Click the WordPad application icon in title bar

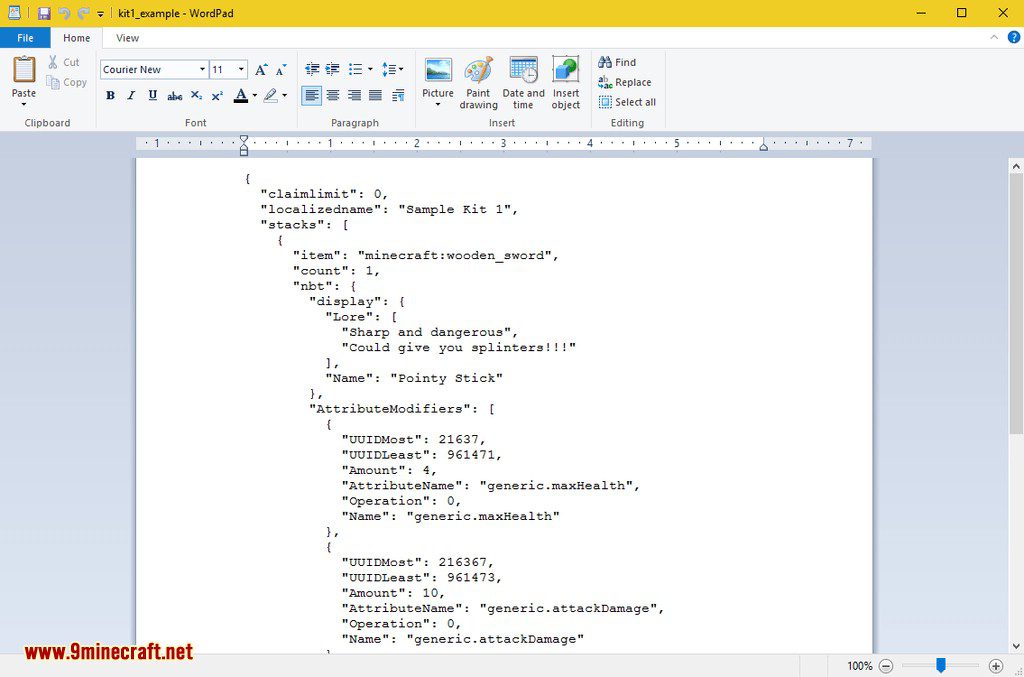[x=14, y=12]
